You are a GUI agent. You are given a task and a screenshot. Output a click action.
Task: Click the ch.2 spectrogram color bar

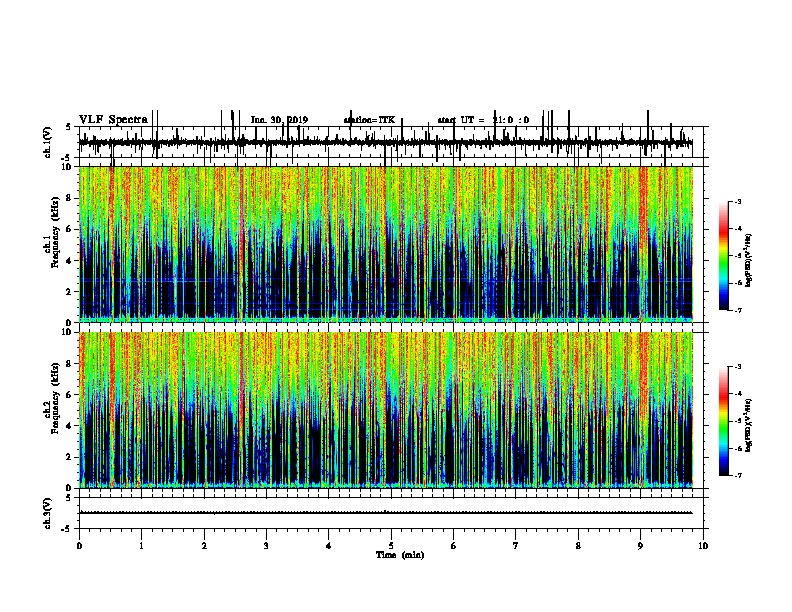click(x=724, y=421)
